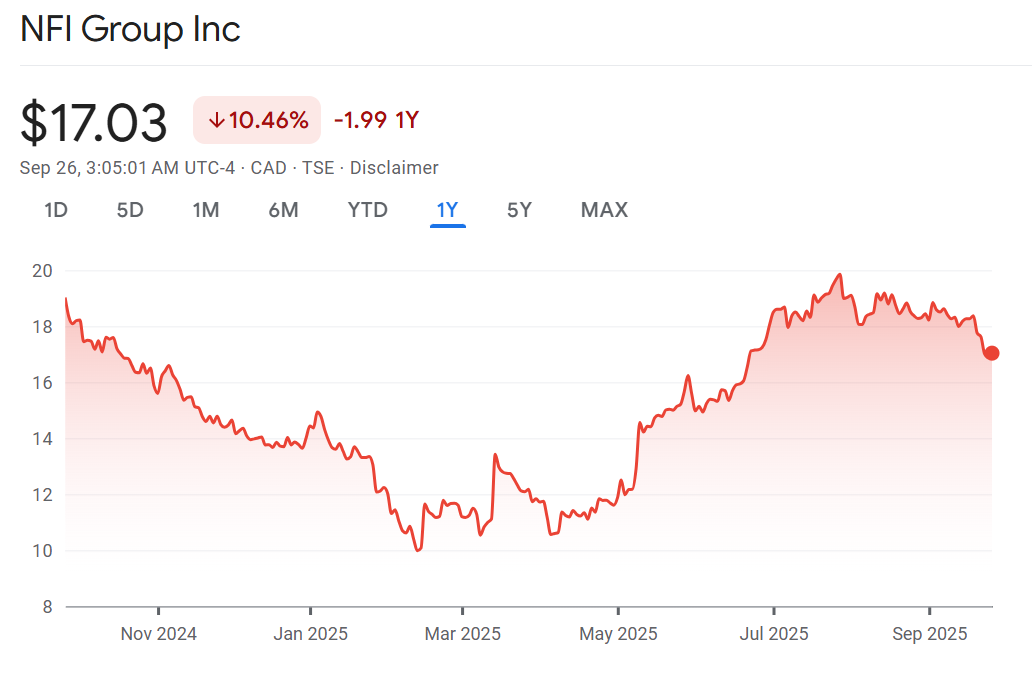Click the Nov 2024 axis label

pyautogui.click(x=159, y=634)
